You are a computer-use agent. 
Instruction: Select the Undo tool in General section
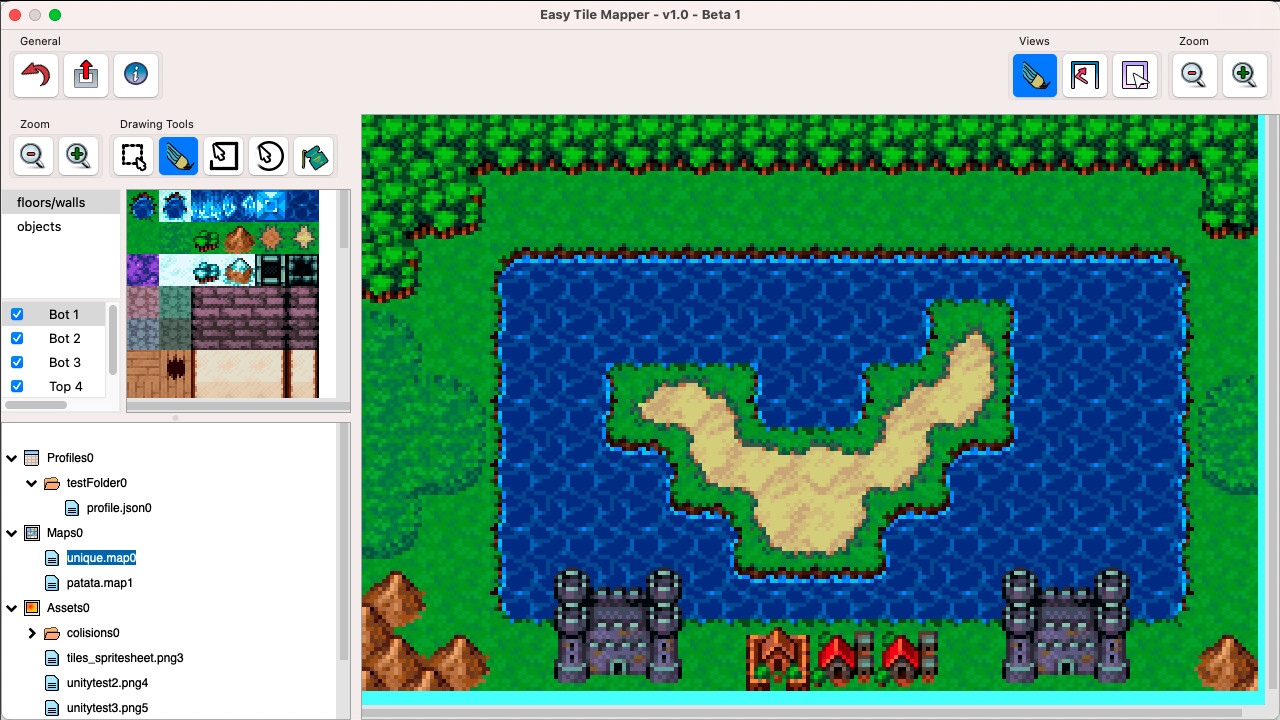click(x=35, y=75)
